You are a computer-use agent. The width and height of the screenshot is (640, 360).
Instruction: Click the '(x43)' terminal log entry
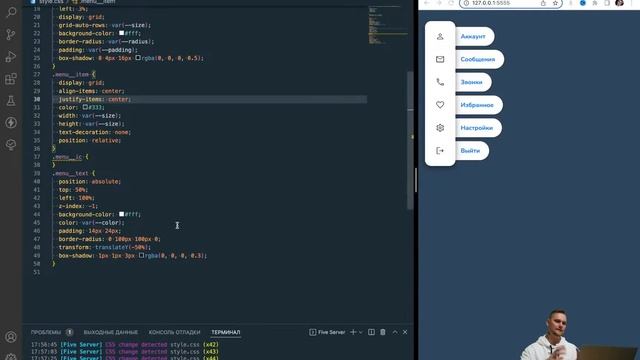click(211, 351)
